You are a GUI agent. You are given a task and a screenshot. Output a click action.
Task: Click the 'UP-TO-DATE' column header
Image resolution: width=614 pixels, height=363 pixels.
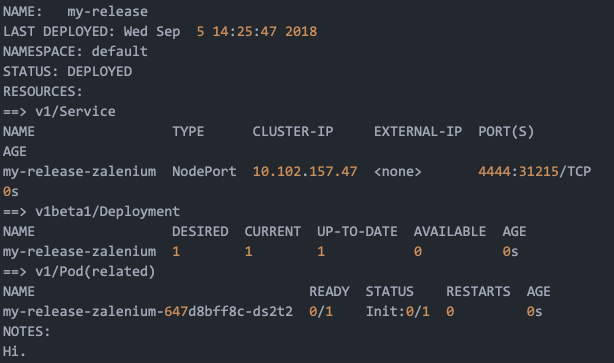pyautogui.click(x=357, y=231)
